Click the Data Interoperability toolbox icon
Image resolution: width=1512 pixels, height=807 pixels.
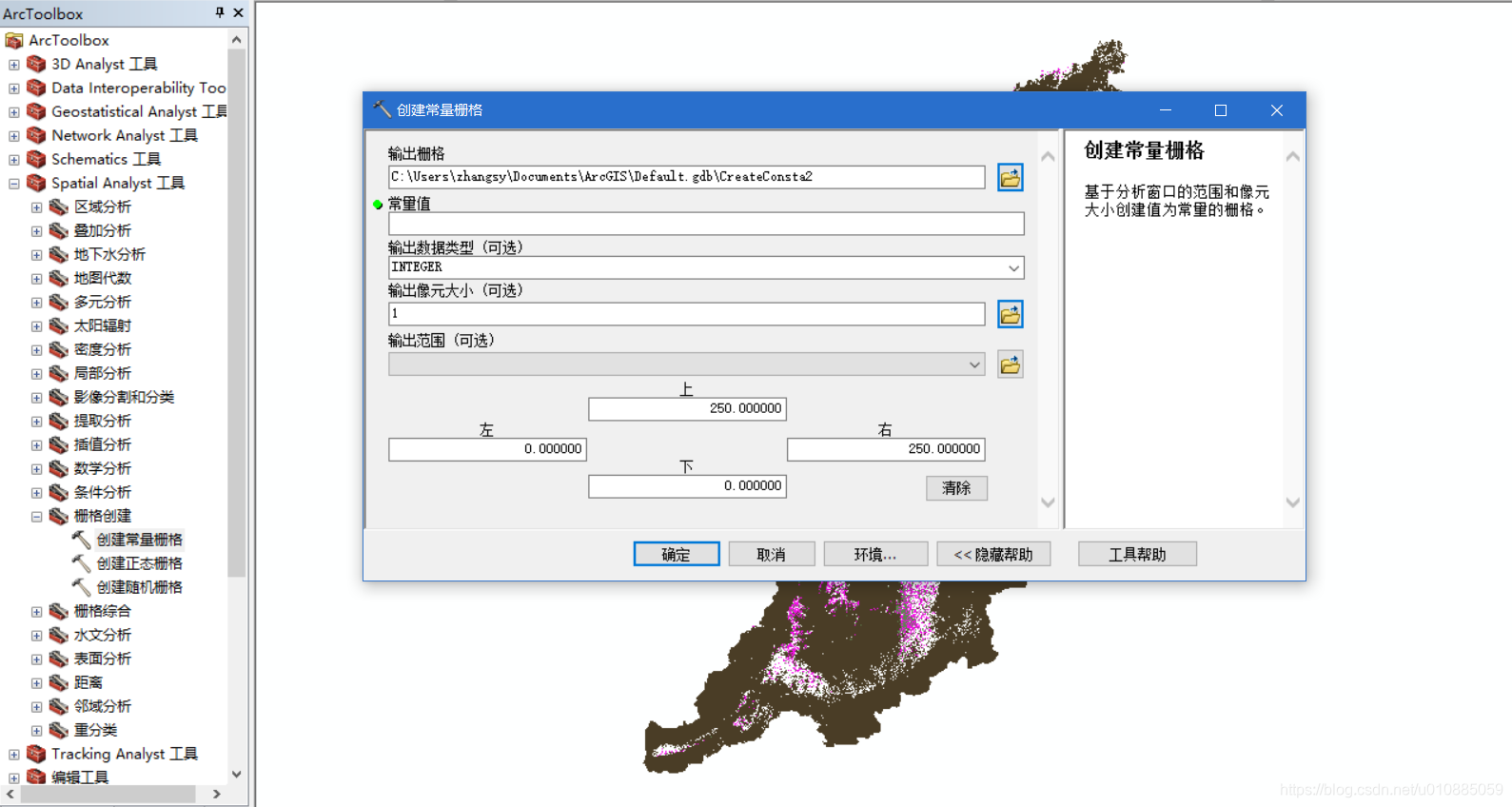coord(36,88)
